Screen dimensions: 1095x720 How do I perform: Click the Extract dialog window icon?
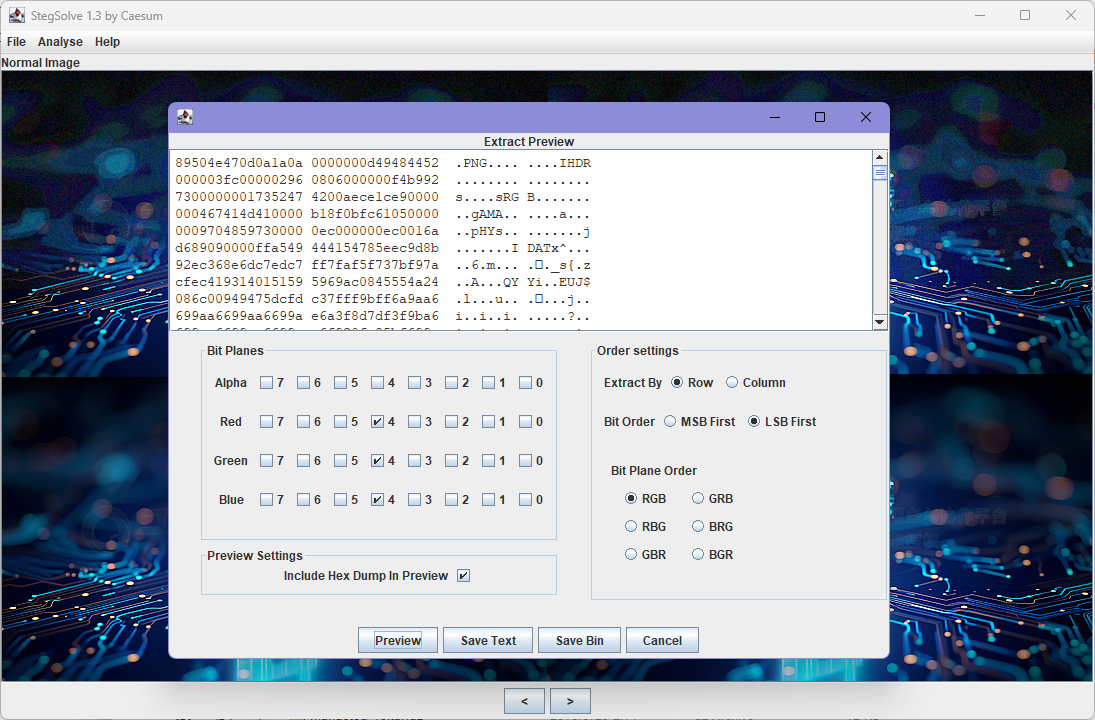point(185,117)
